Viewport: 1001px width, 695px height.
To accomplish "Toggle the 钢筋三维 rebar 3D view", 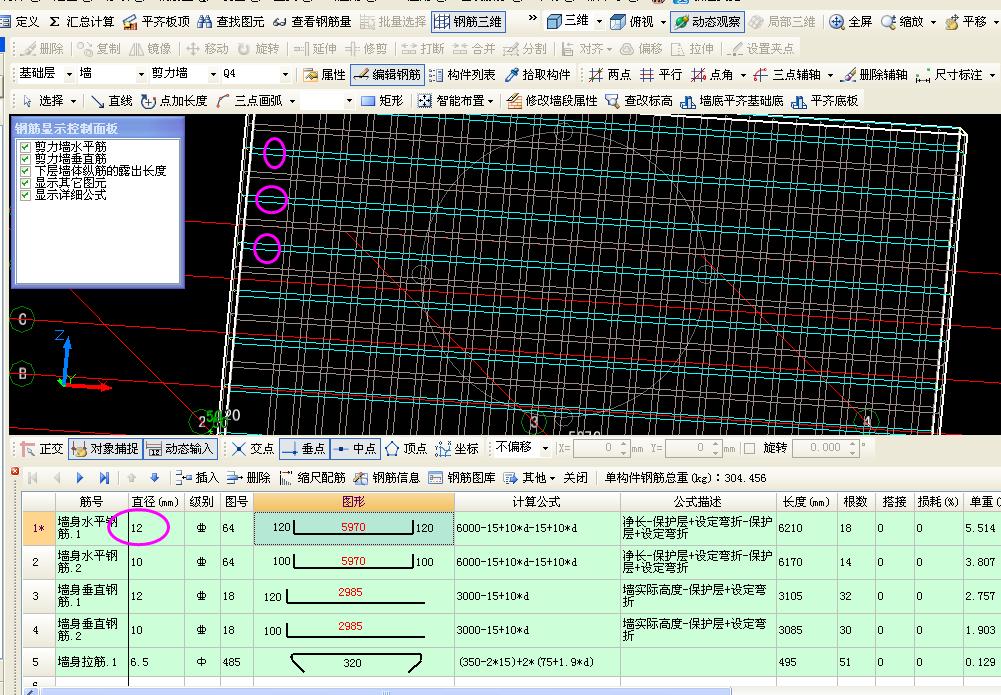I will [468, 22].
